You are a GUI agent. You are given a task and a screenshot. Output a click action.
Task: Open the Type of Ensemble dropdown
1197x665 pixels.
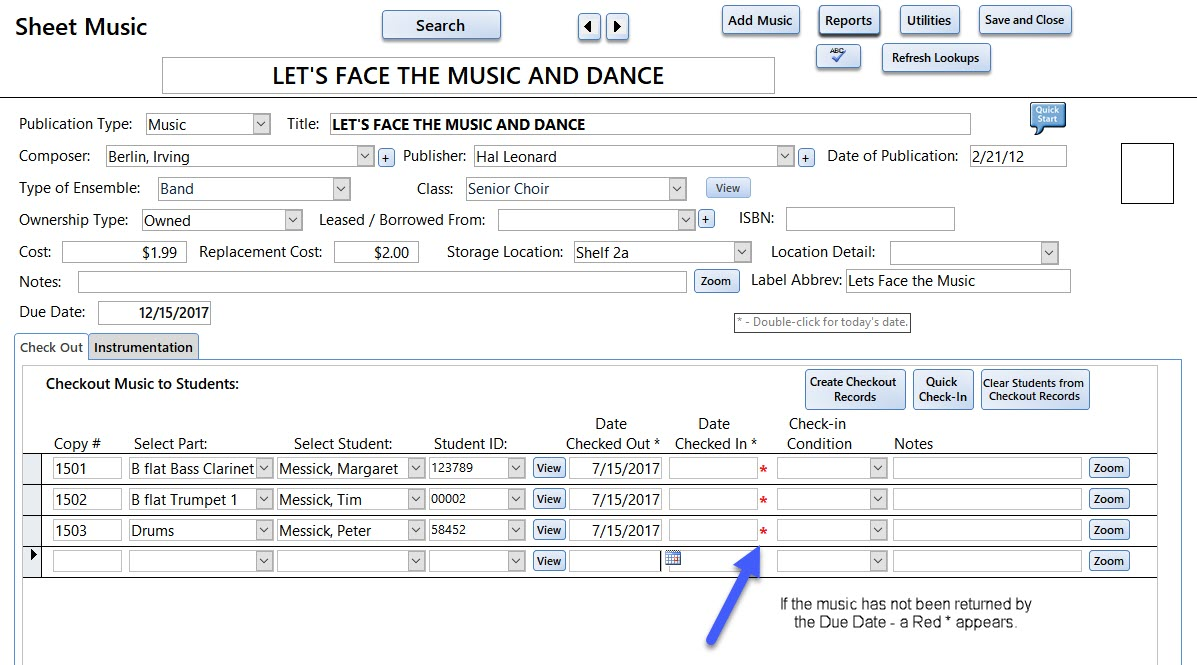pos(341,189)
